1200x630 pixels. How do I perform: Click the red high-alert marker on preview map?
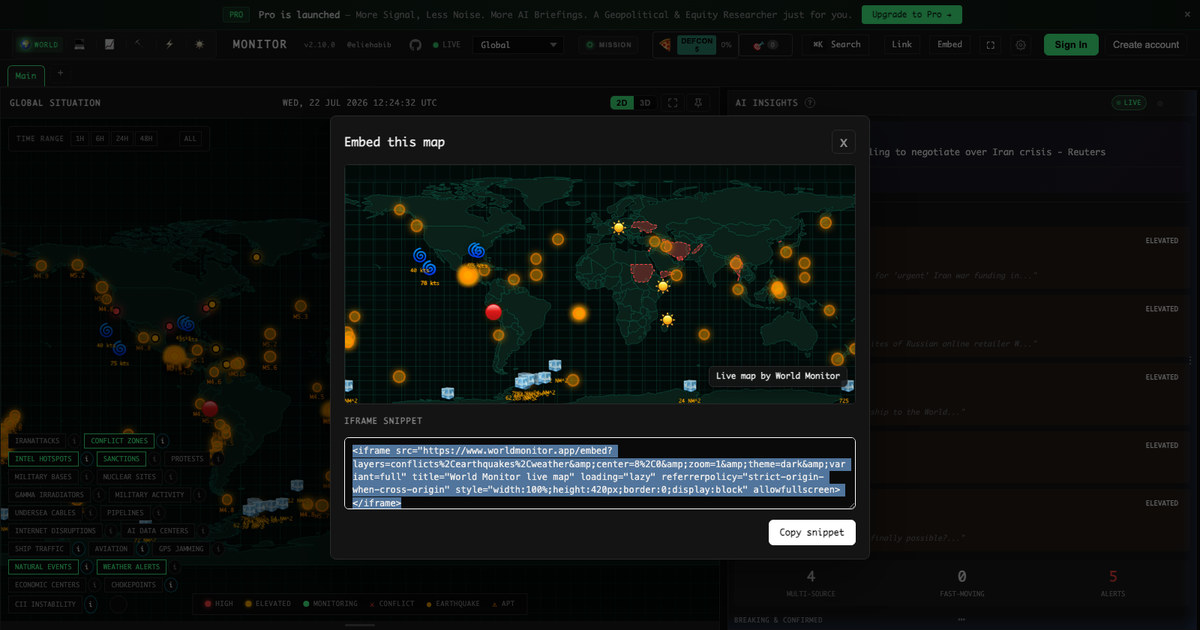pyautogui.click(x=493, y=312)
